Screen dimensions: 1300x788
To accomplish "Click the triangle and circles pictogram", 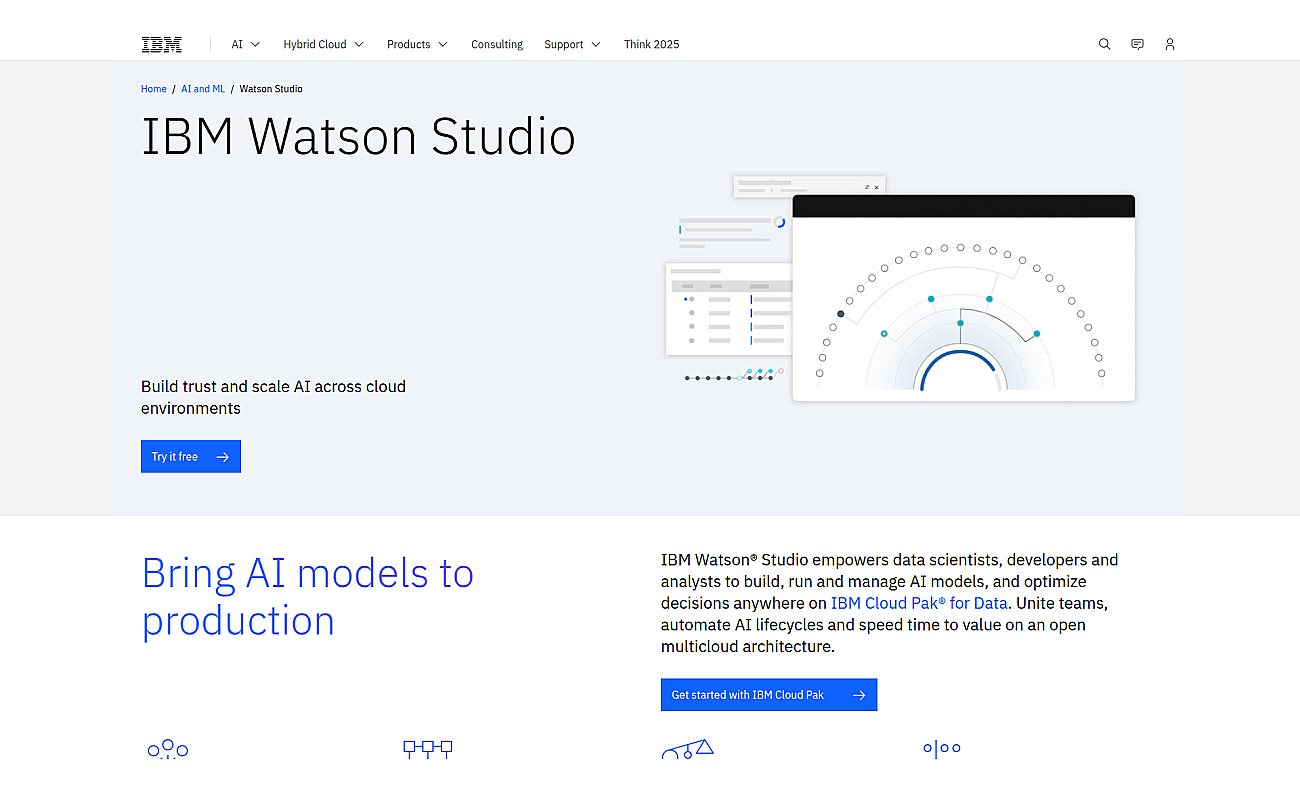I will click(x=688, y=749).
